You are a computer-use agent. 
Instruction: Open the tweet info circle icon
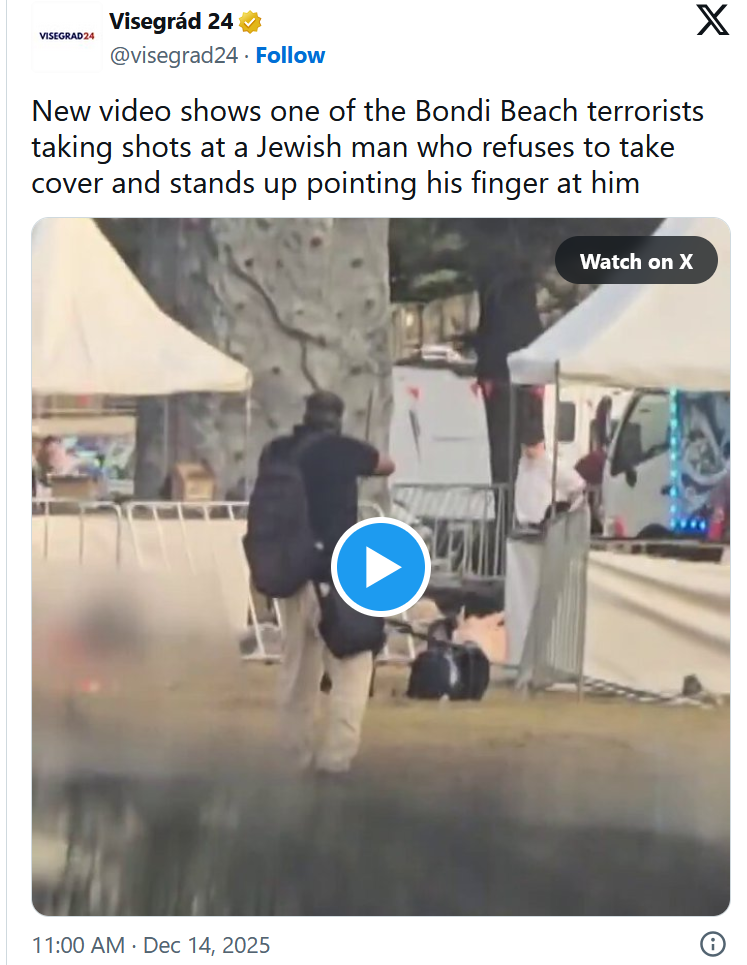pos(713,943)
